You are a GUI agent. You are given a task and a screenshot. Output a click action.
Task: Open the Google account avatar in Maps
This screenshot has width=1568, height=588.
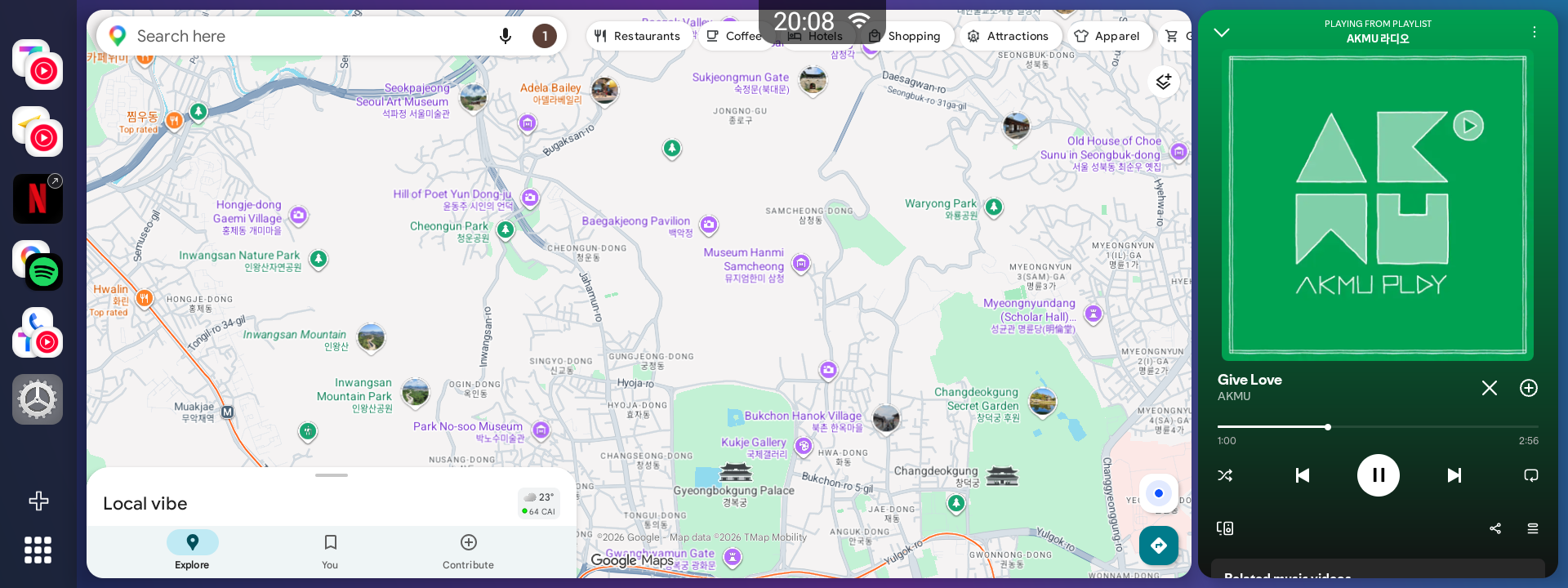click(545, 36)
